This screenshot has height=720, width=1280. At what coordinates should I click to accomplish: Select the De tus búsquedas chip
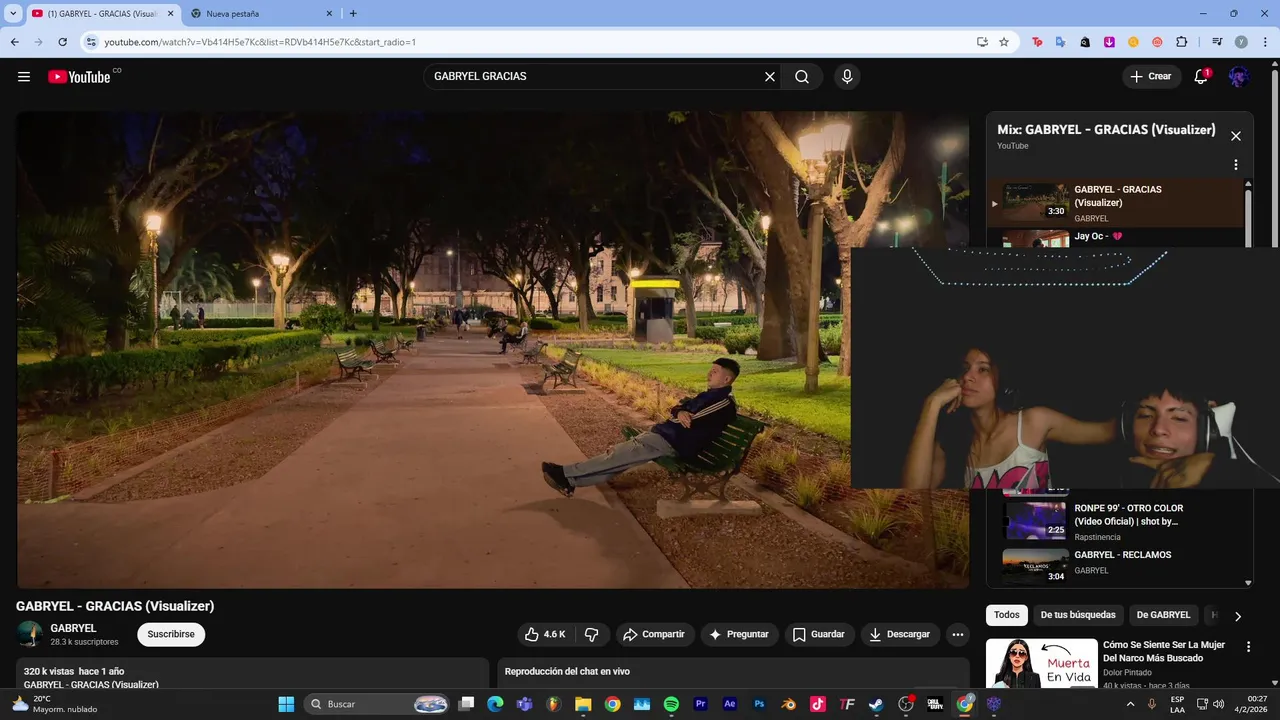pyautogui.click(x=1078, y=615)
